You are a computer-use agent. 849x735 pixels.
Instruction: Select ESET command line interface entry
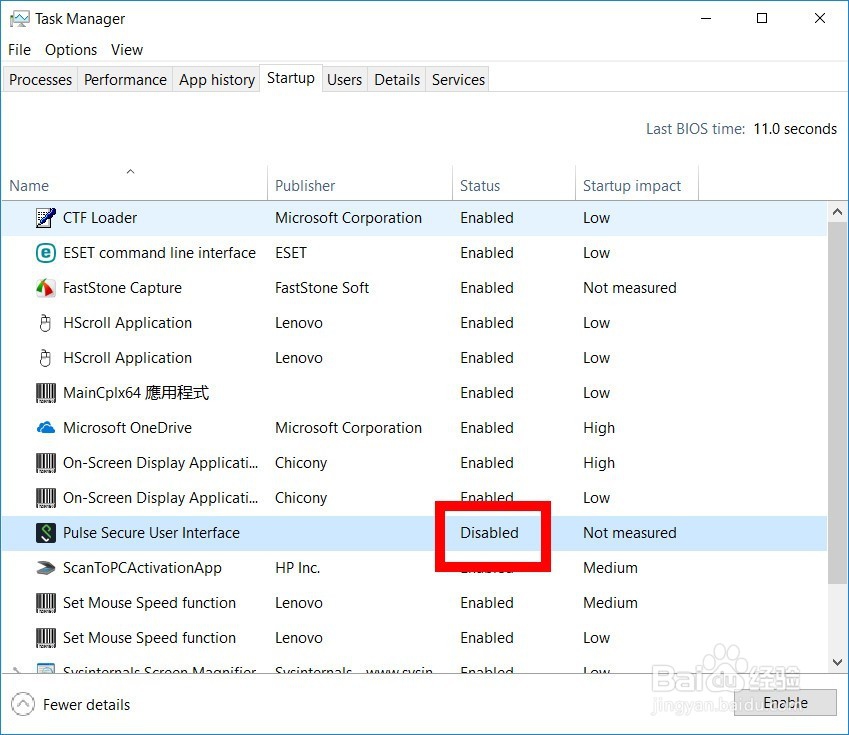coord(159,253)
